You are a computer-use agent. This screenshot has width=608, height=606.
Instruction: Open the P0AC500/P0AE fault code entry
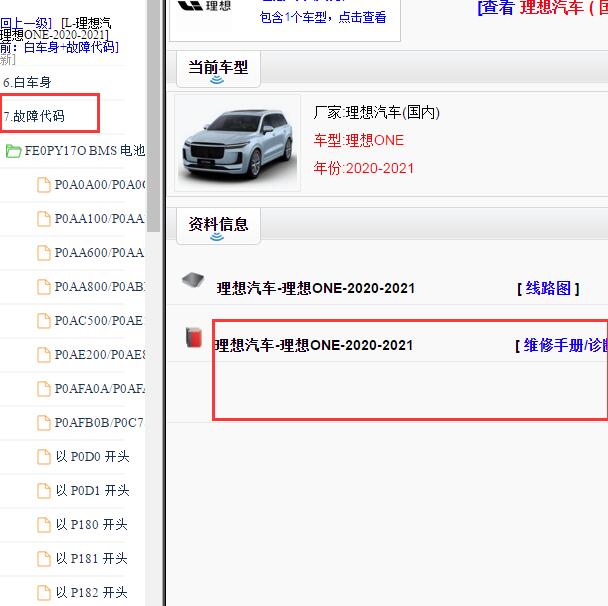[99, 321]
